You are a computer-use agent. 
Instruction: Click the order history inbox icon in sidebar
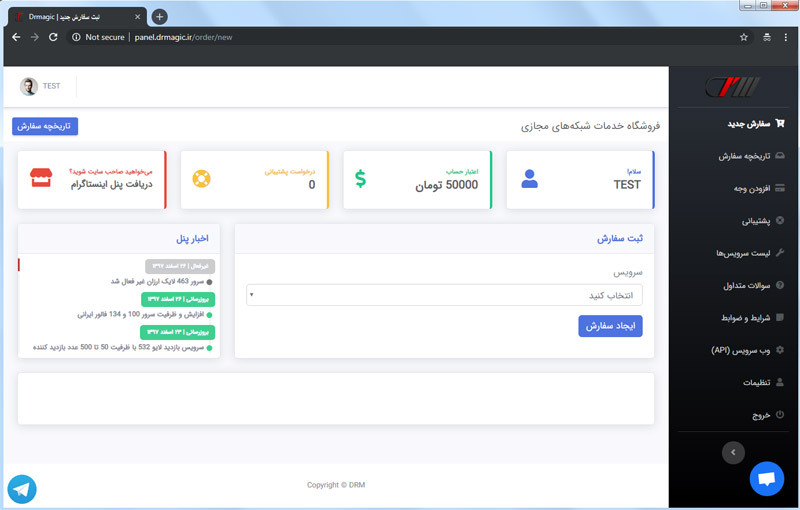780,156
